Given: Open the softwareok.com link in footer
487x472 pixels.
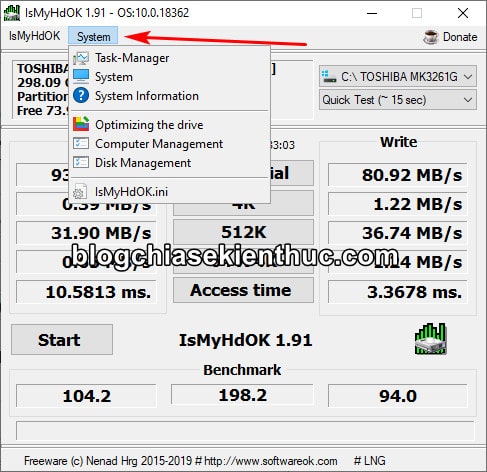Looking at the screenshot, I should pyautogui.click(x=271, y=461).
